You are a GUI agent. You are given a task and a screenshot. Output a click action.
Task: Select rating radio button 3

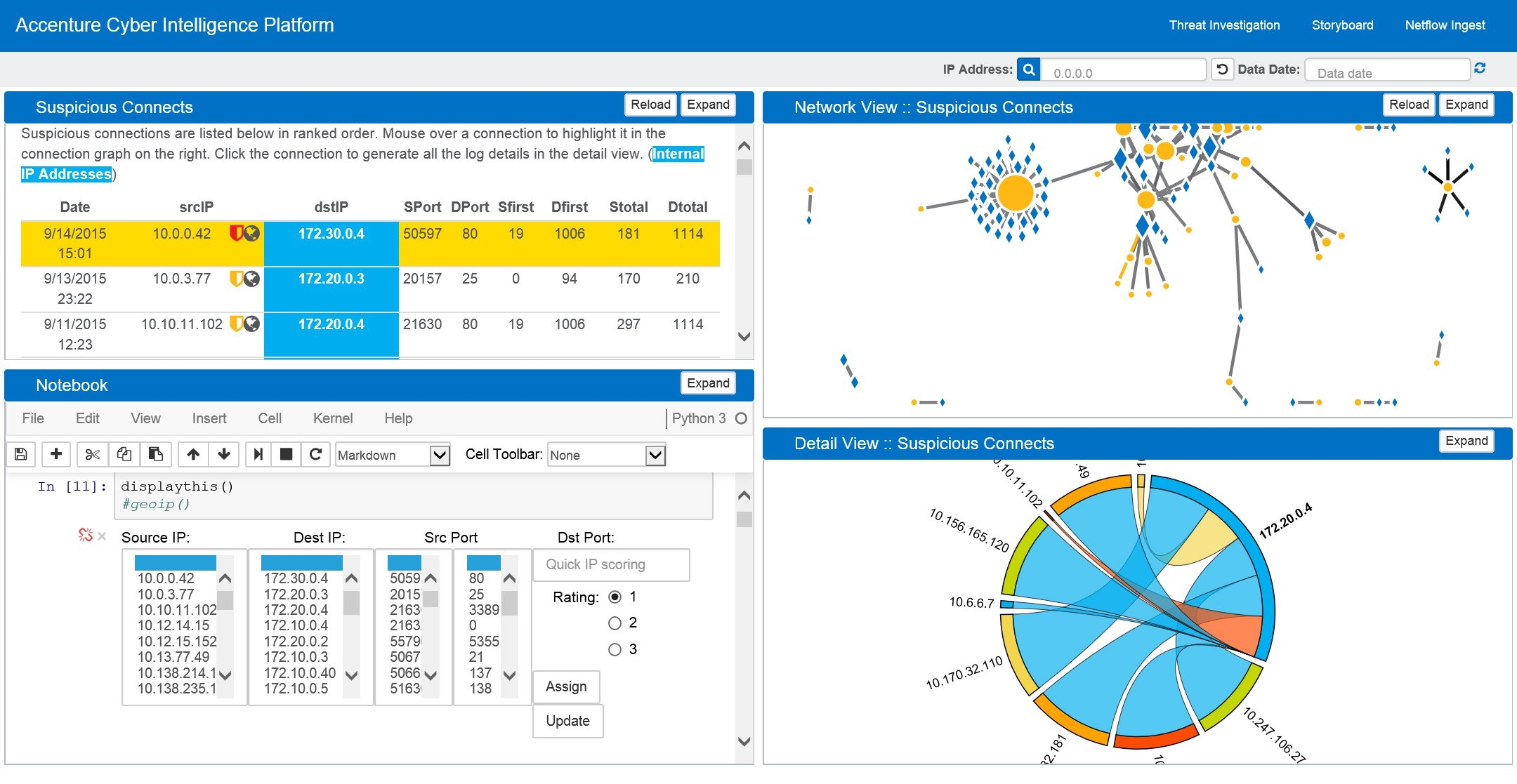(615, 649)
